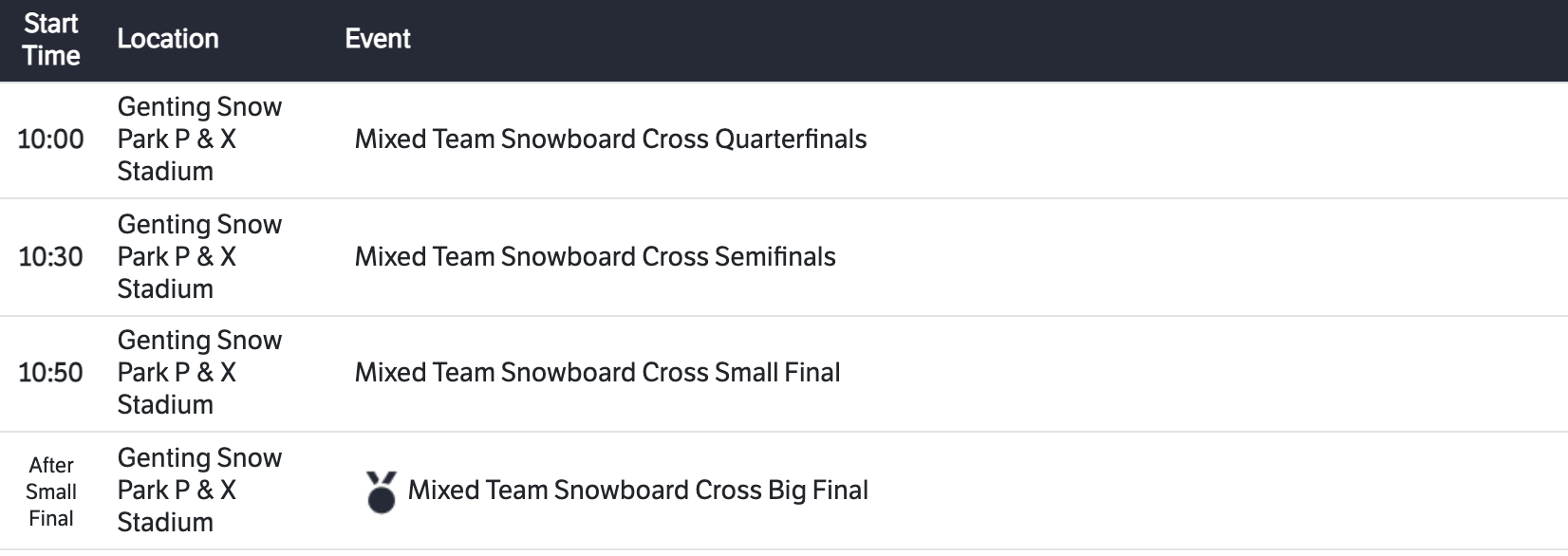The height and width of the screenshot is (556, 1568).
Task: Open Mixed Team Snowboard Cross Small Final
Action: (x=597, y=373)
